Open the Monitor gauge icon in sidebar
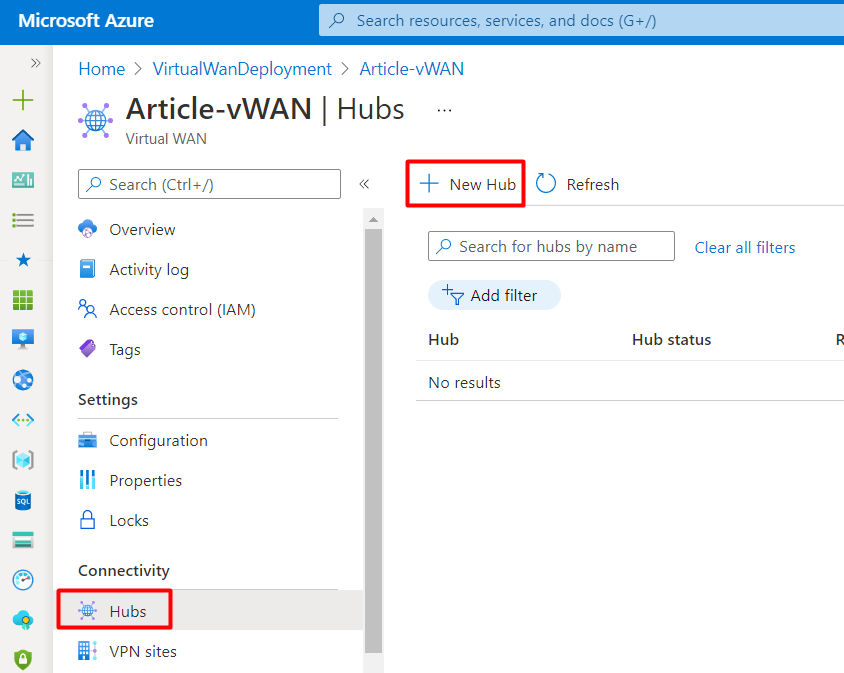The image size is (844, 673). point(23,580)
